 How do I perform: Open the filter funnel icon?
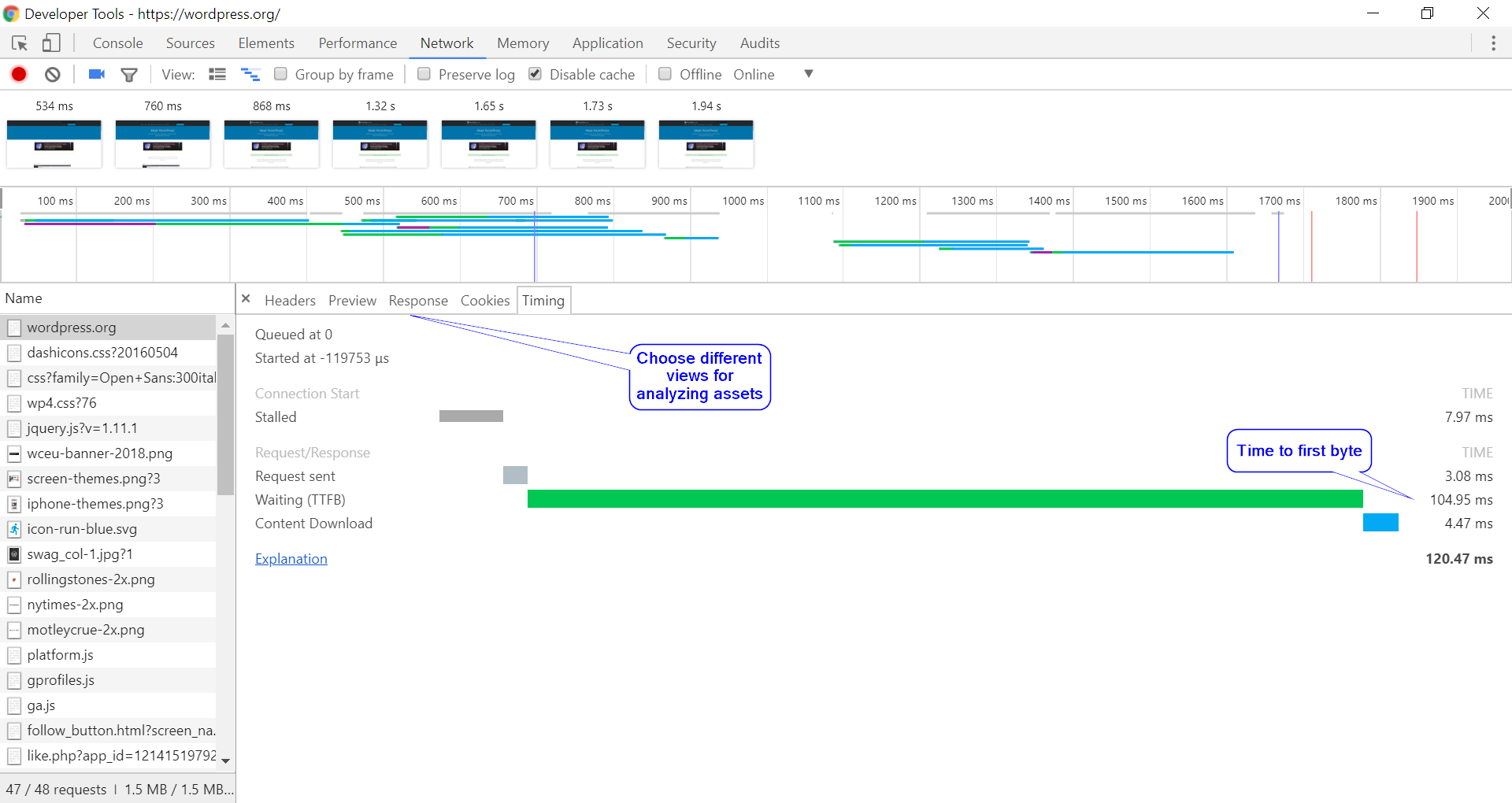(129, 75)
